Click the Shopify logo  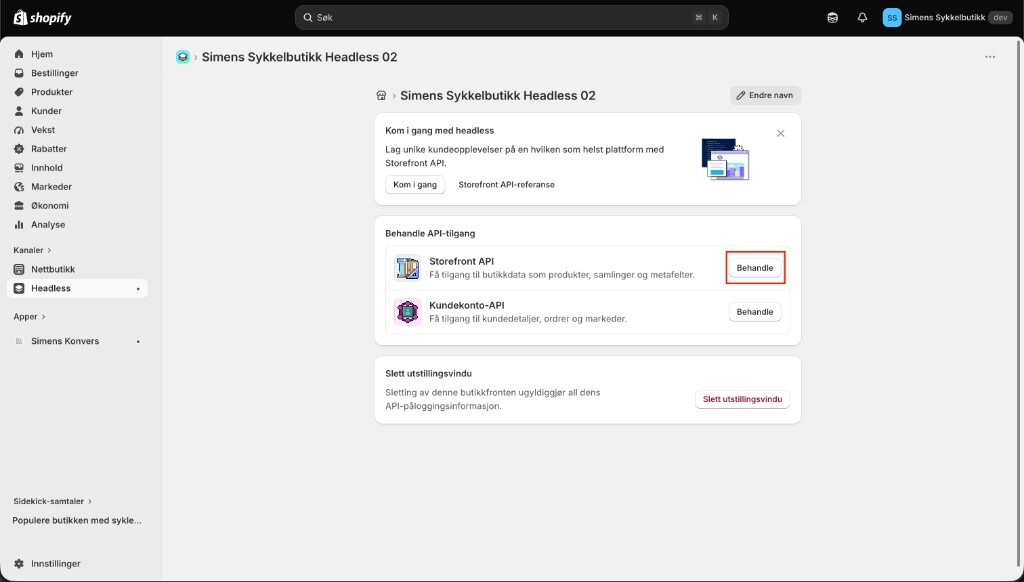coord(42,18)
